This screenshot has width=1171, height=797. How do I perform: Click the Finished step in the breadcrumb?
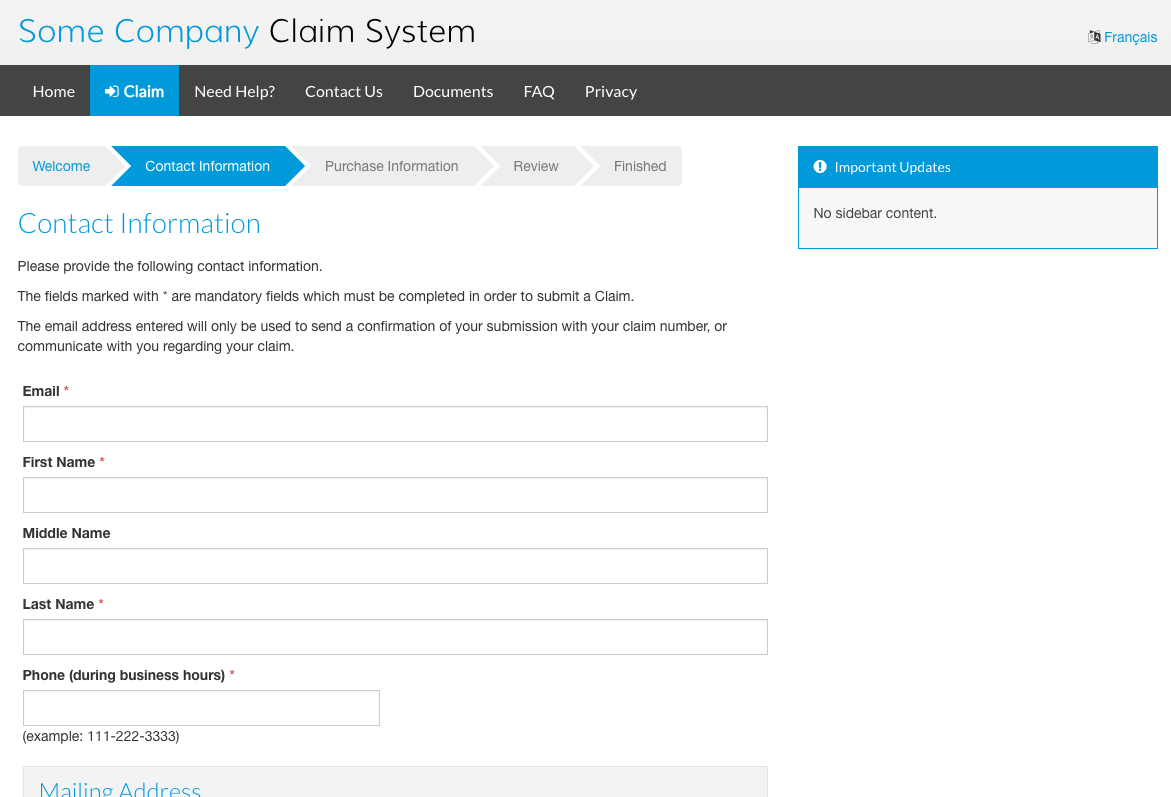pyautogui.click(x=640, y=166)
